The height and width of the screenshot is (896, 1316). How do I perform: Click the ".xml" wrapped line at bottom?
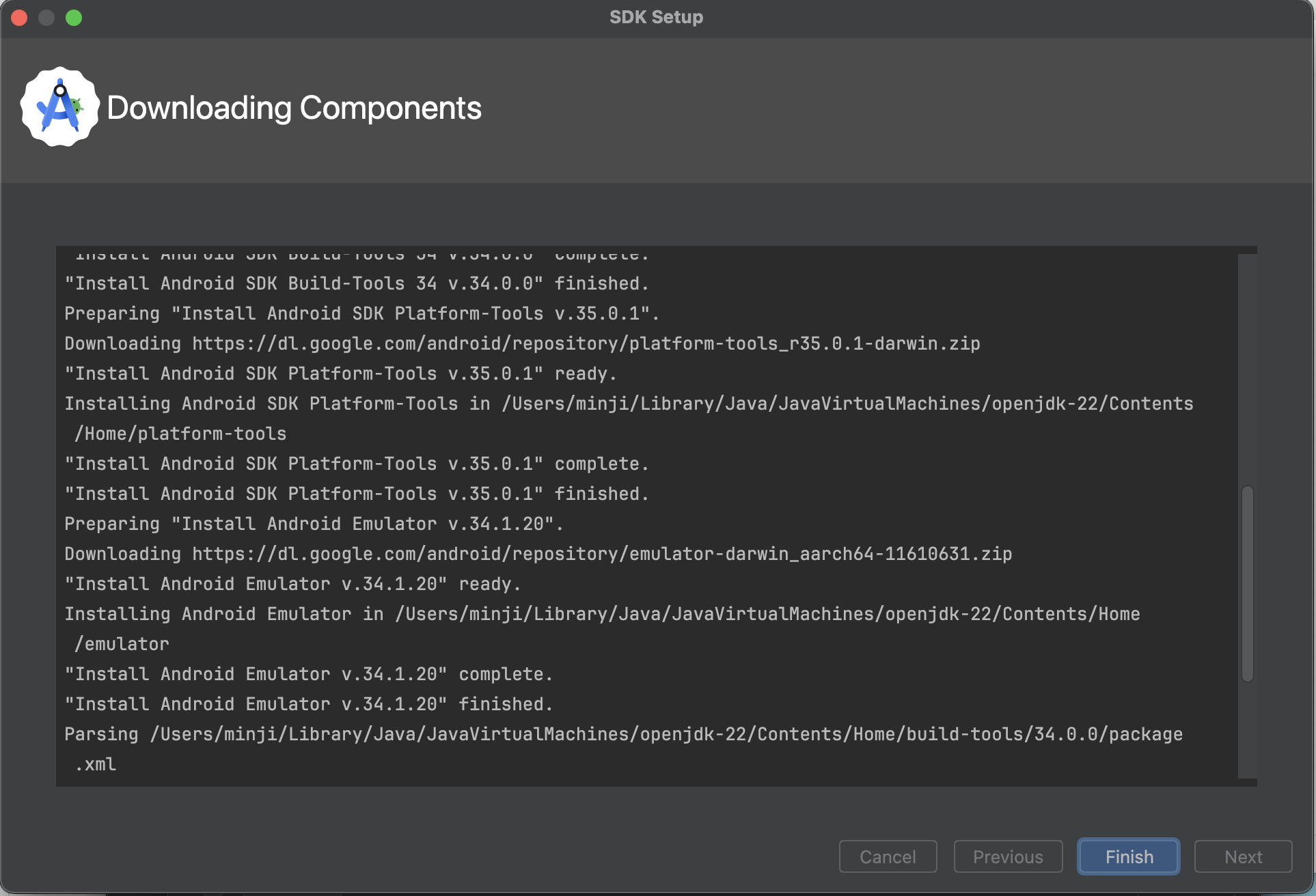tap(96, 764)
